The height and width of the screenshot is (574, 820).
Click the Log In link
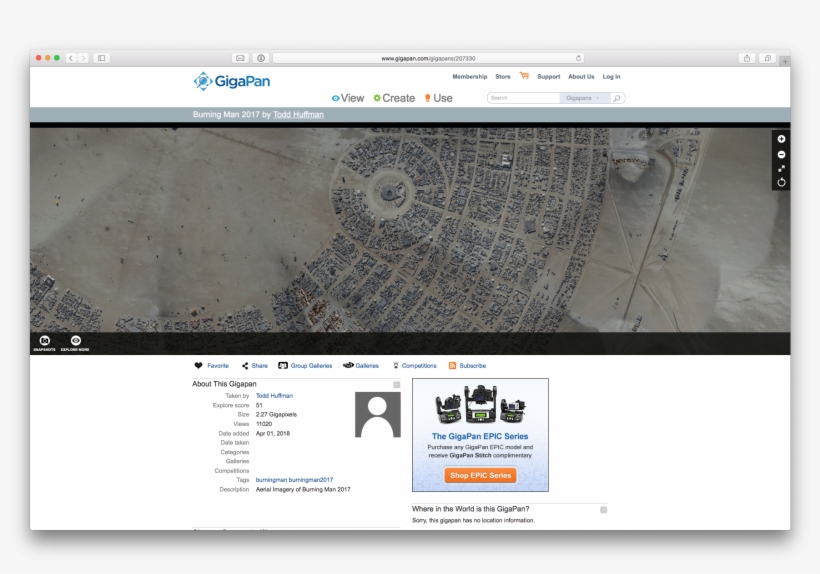611,76
